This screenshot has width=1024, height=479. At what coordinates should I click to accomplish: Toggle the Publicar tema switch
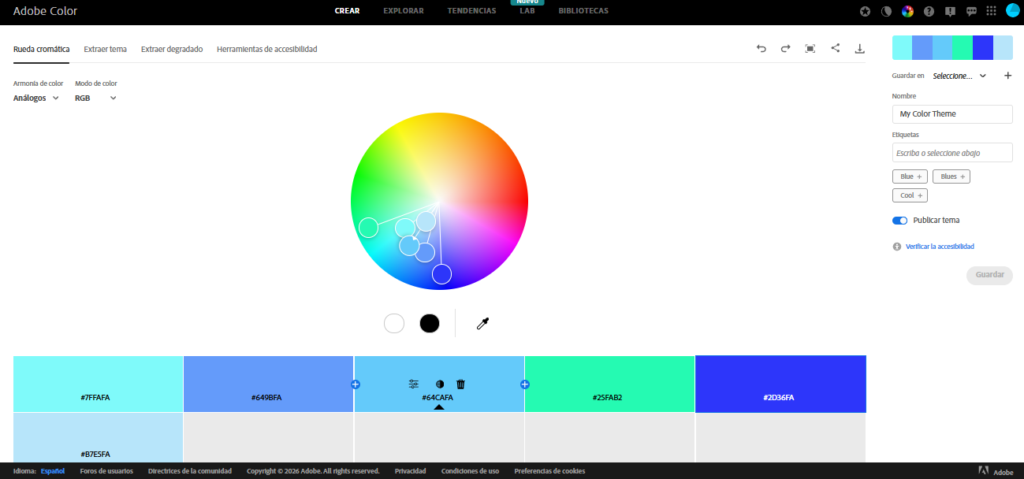pos(900,220)
